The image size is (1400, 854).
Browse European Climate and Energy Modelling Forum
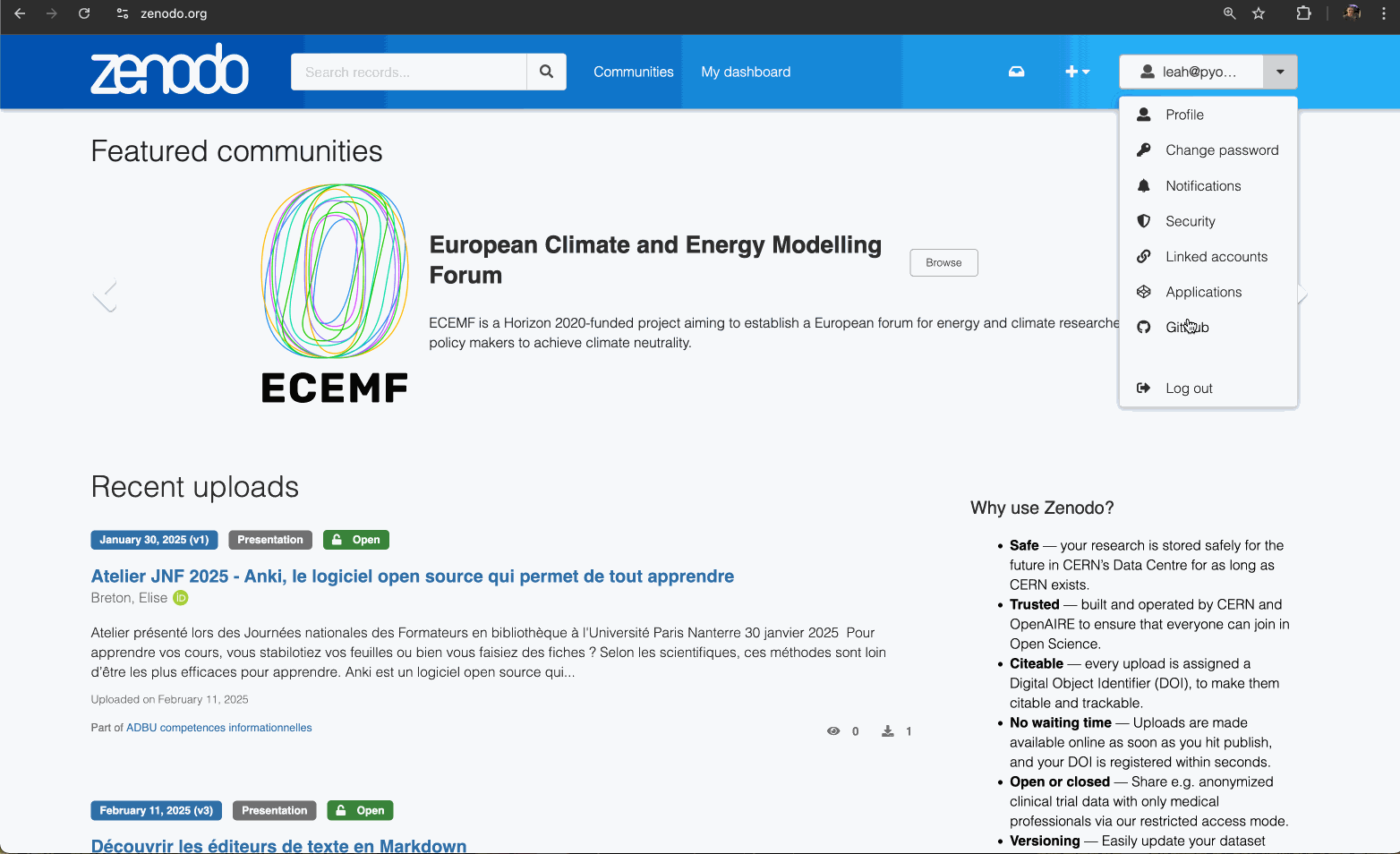(943, 262)
